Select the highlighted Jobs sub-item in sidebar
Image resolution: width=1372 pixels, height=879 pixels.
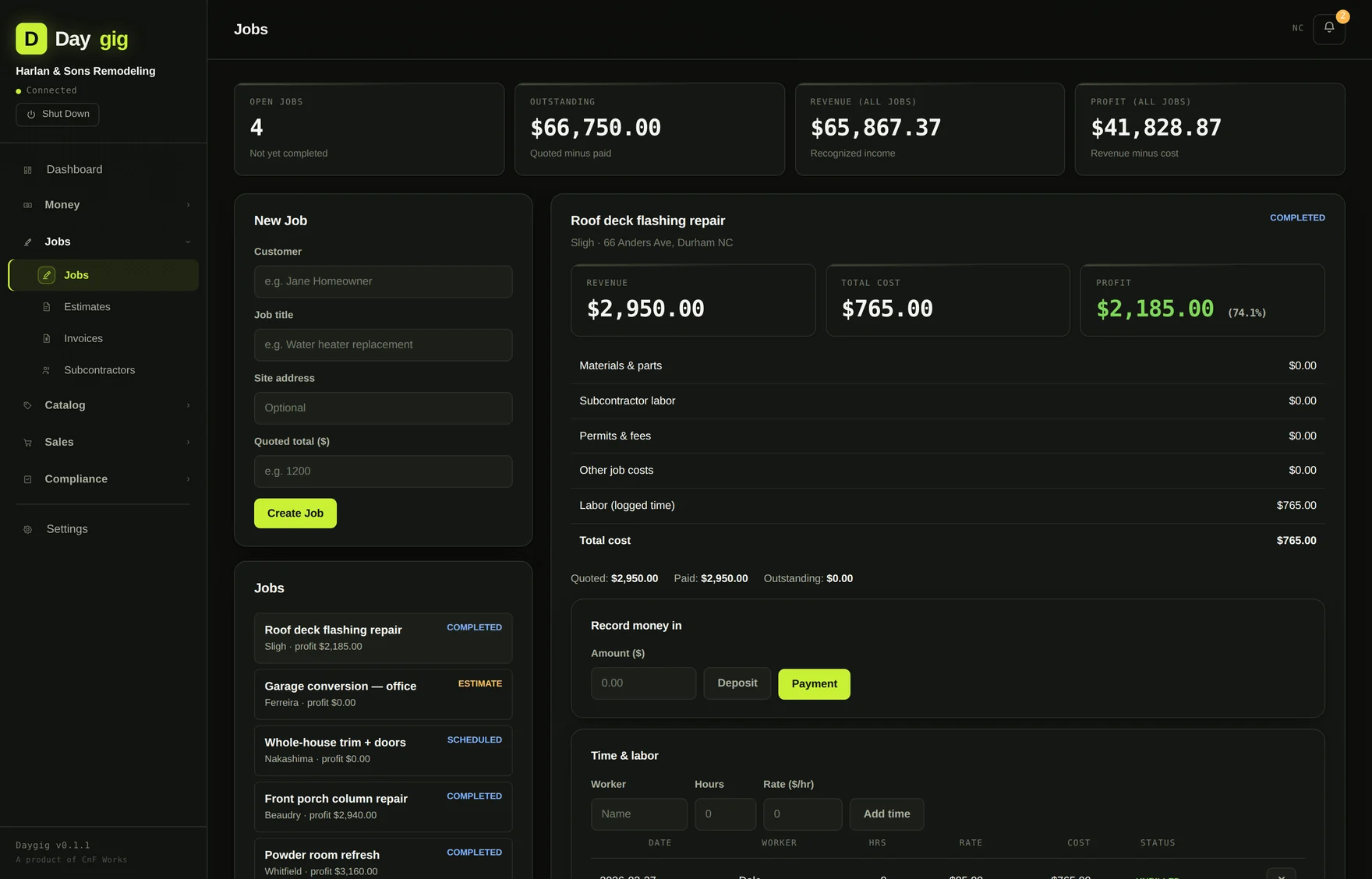pos(104,275)
